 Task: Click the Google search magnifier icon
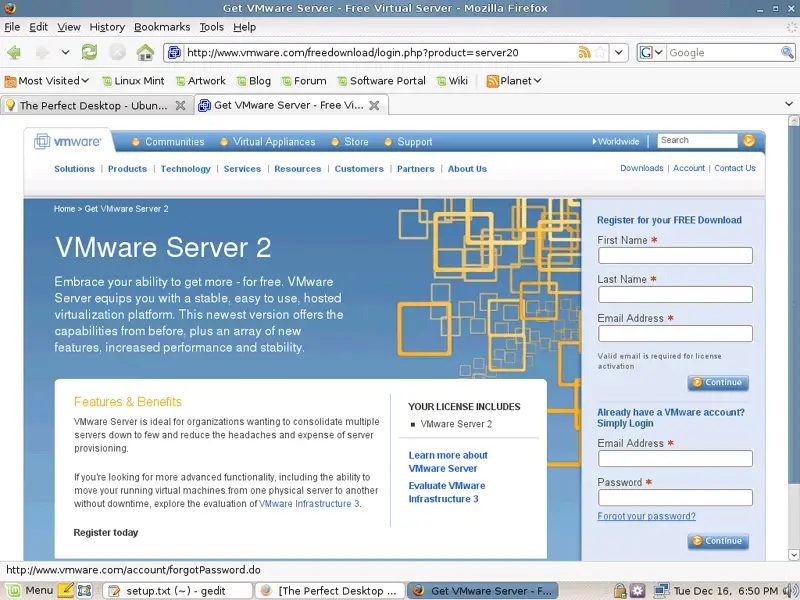click(787, 53)
